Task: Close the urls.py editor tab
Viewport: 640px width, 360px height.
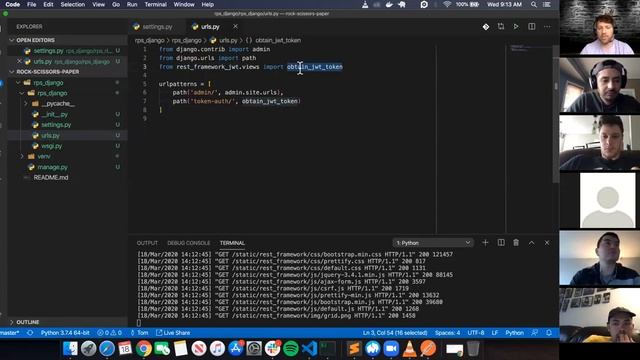Action: 236,26
